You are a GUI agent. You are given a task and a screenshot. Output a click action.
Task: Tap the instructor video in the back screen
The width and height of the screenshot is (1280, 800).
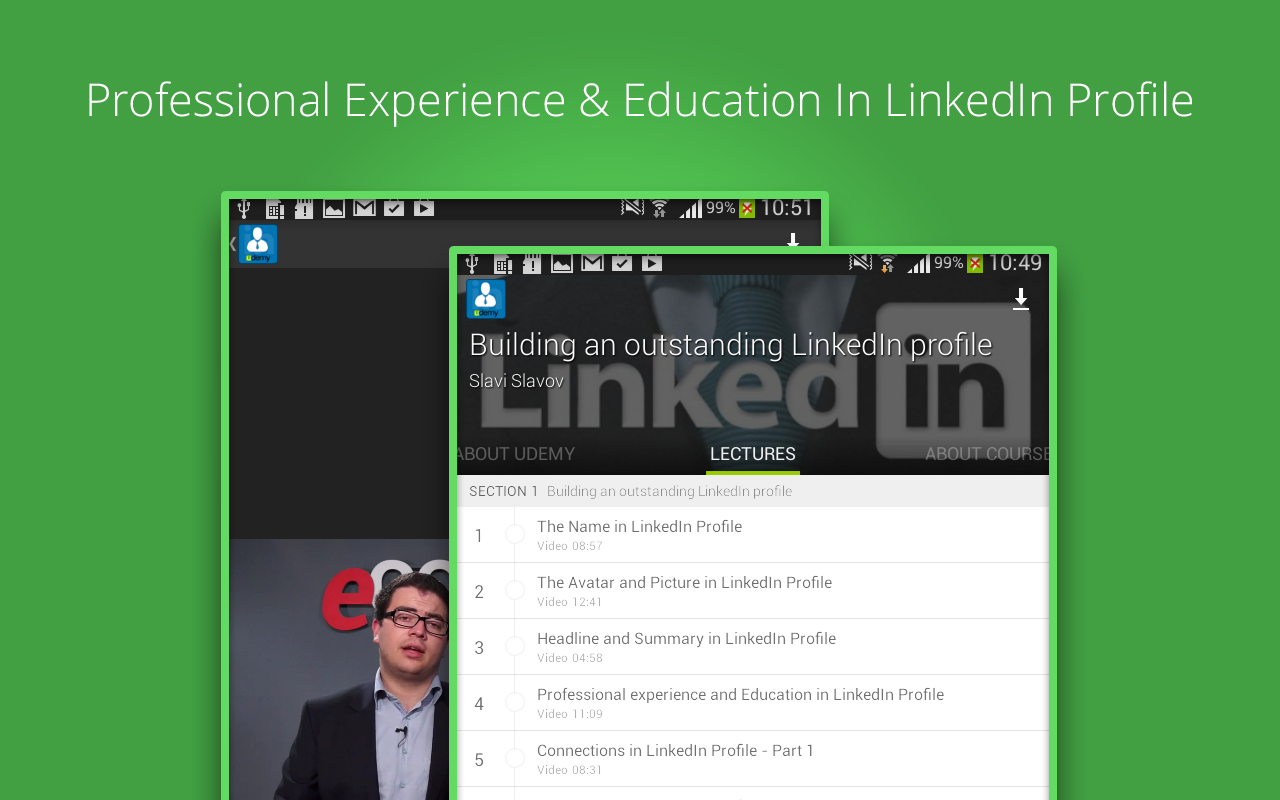(x=339, y=670)
